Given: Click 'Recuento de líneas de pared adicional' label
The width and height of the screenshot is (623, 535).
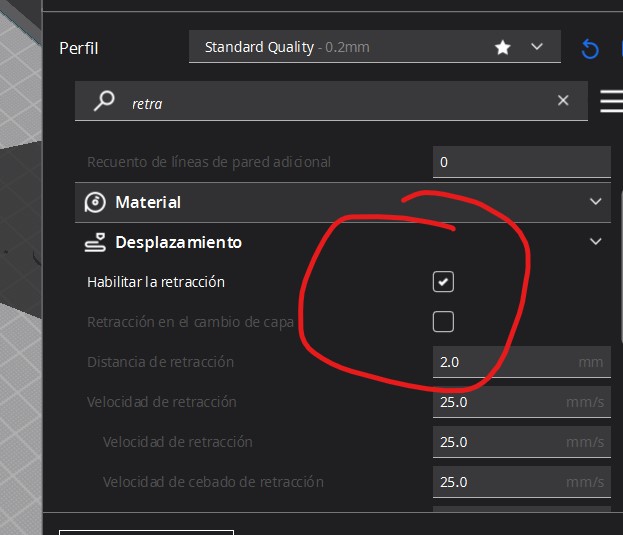Looking at the screenshot, I should 209,162.
